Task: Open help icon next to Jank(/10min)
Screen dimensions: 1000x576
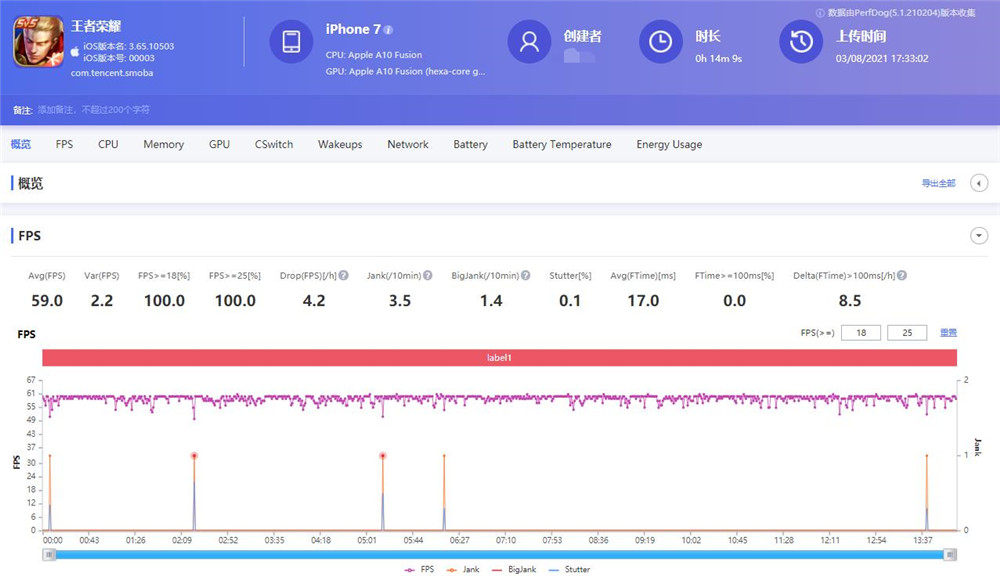Action: tap(428, 275)
